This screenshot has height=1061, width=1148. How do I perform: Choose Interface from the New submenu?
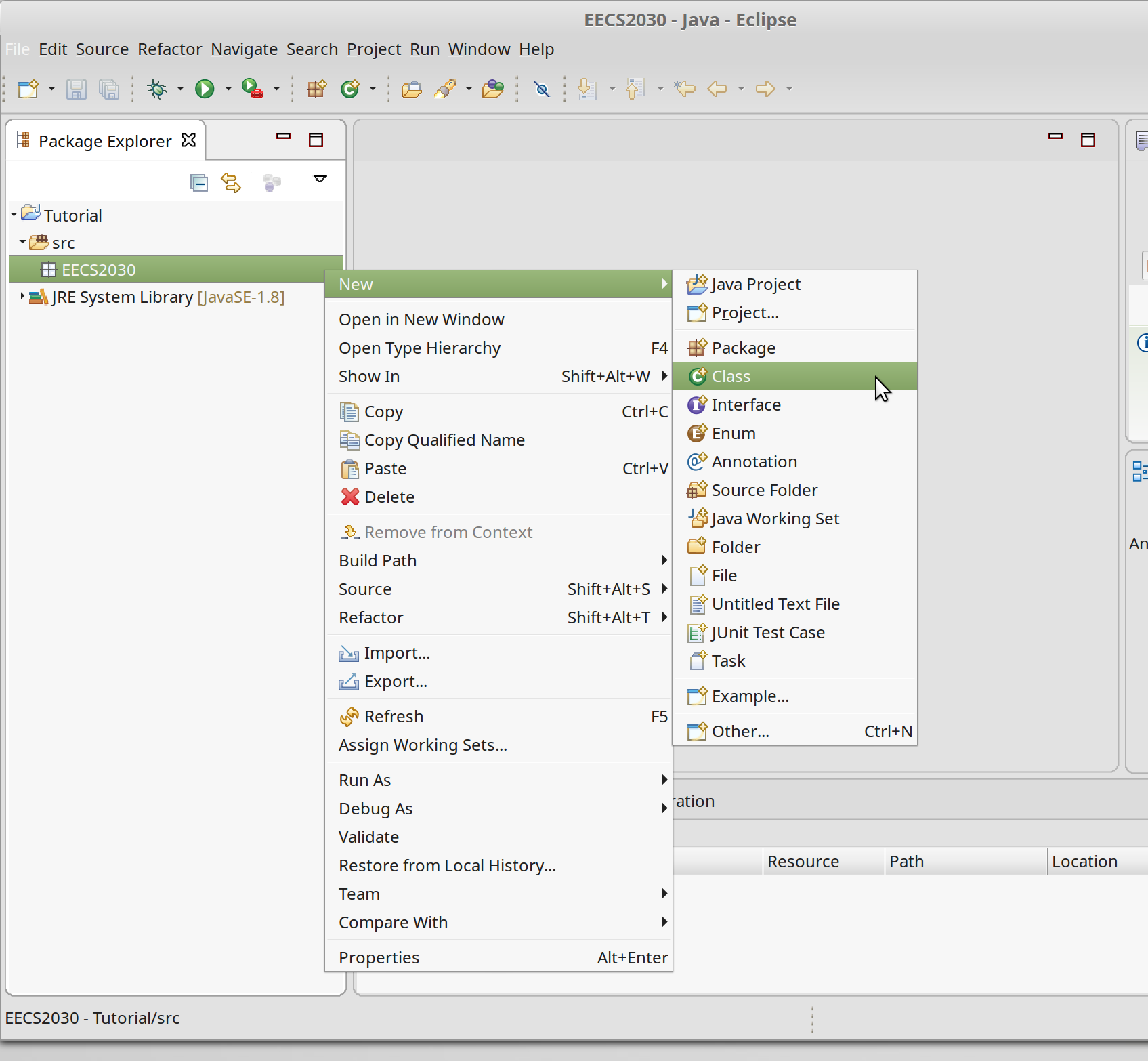[x=795, y=404]
